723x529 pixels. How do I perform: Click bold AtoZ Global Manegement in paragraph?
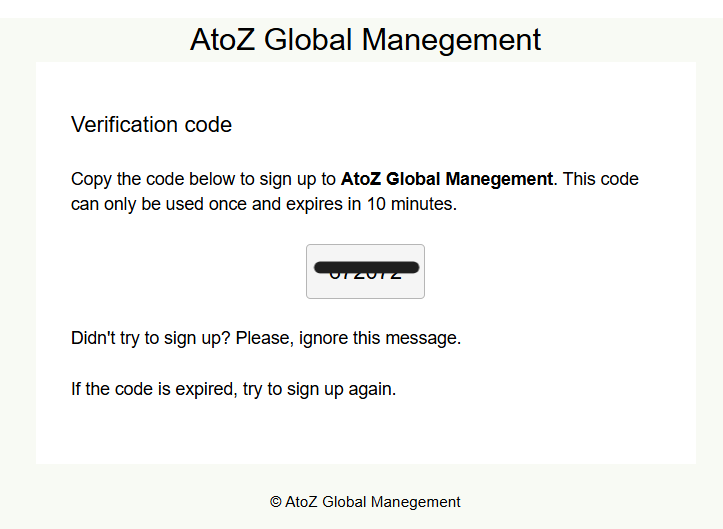pyautogui.click(x=446, y=179)
